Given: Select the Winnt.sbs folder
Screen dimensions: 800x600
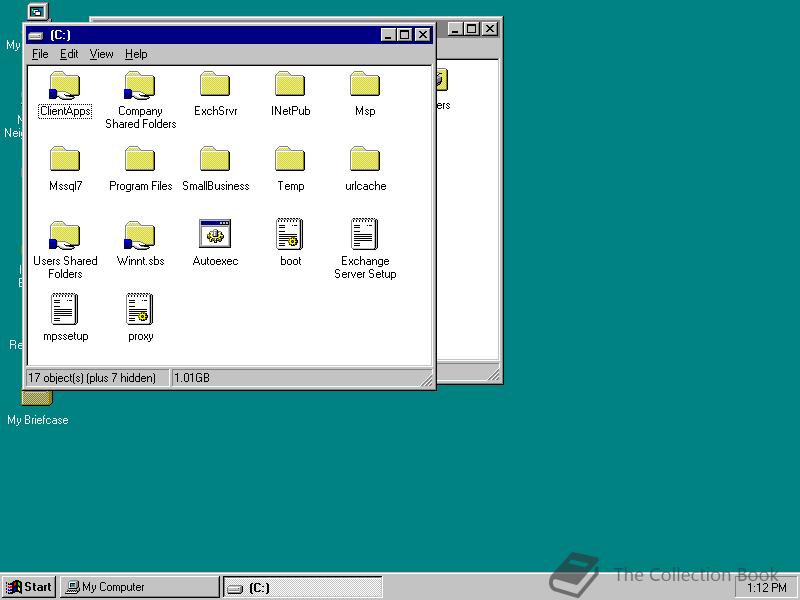Looking at the screenshot, I should pos(139,235).
